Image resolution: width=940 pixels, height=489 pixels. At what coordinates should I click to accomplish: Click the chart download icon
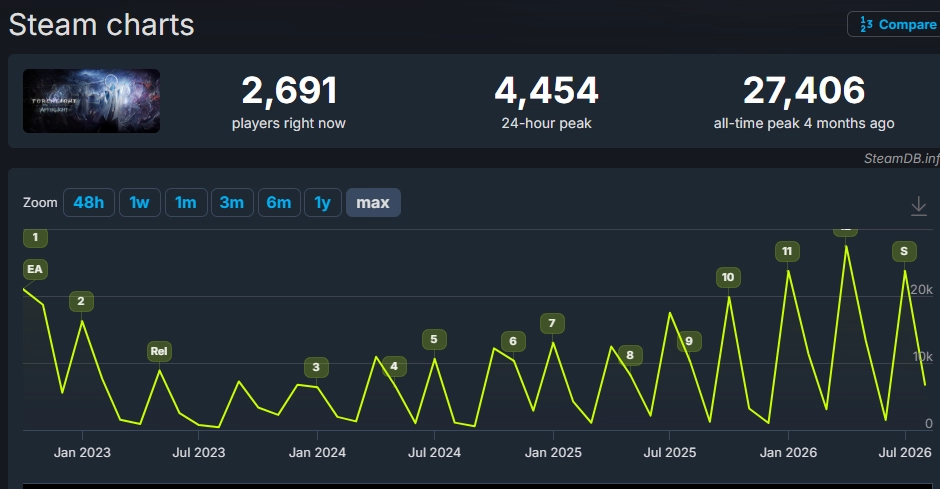(918, 206)
